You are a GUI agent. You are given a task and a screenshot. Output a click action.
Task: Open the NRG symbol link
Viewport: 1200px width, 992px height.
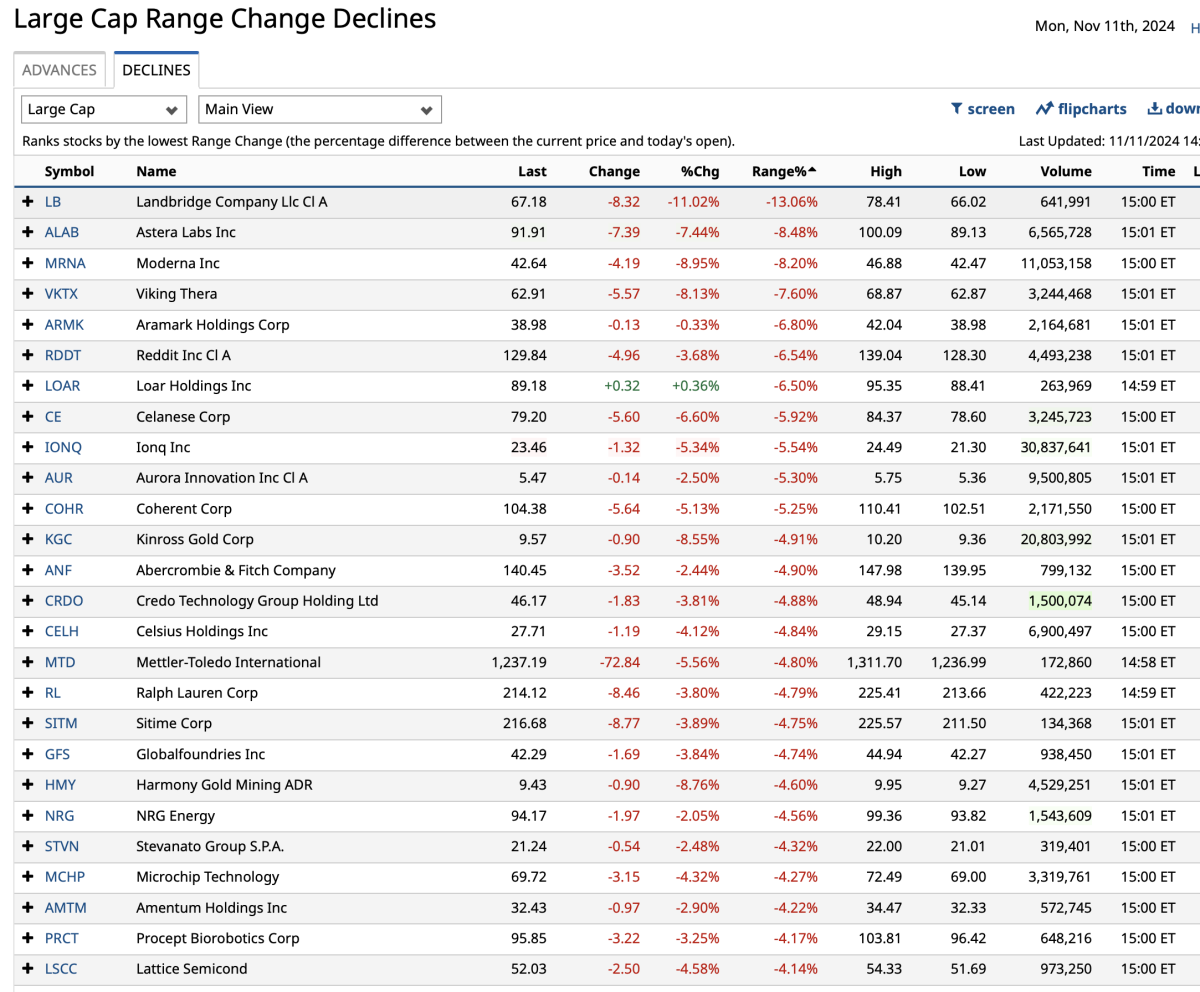point(60,815)
